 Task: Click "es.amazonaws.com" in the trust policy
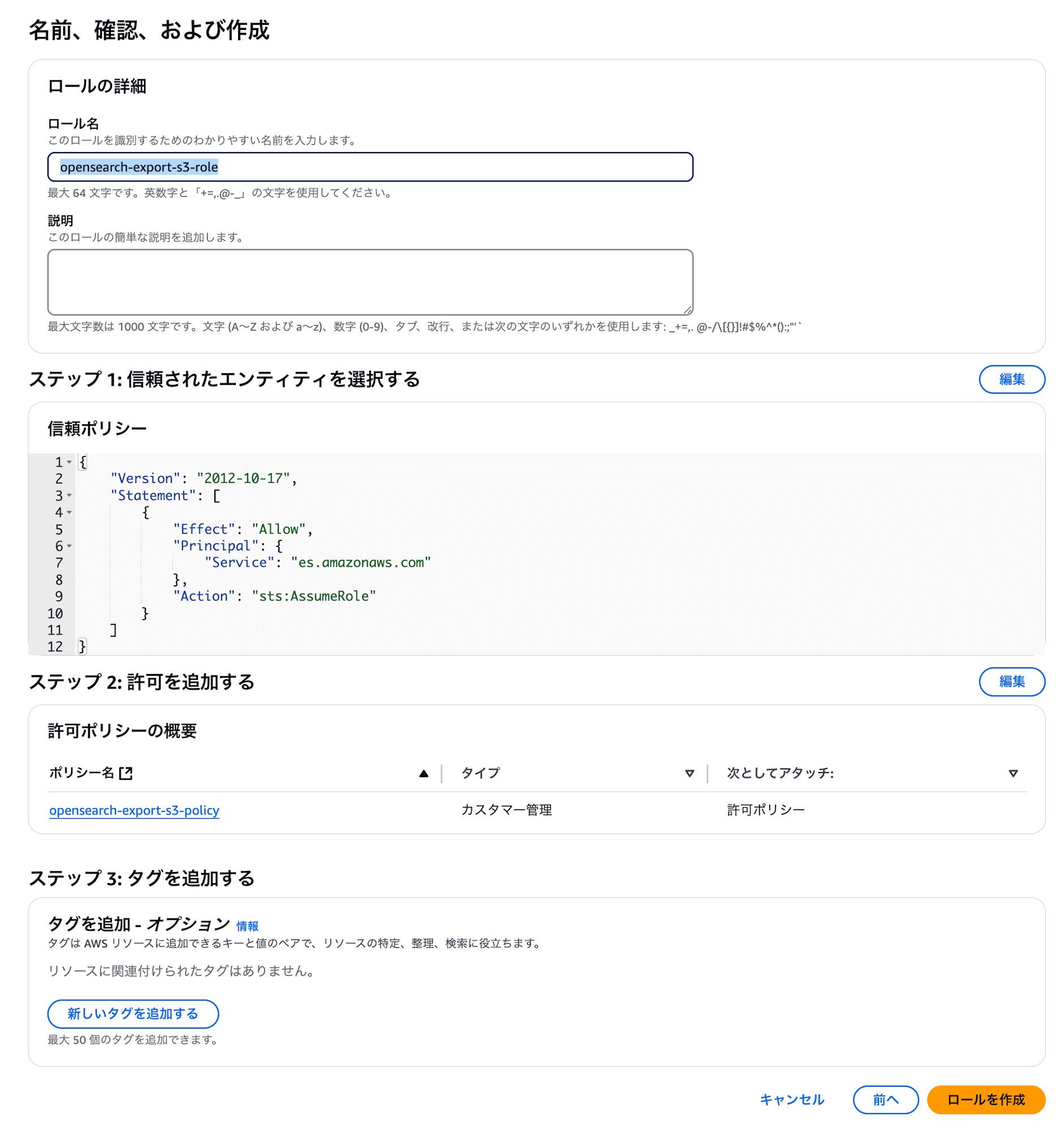click(x=361, y=562)
